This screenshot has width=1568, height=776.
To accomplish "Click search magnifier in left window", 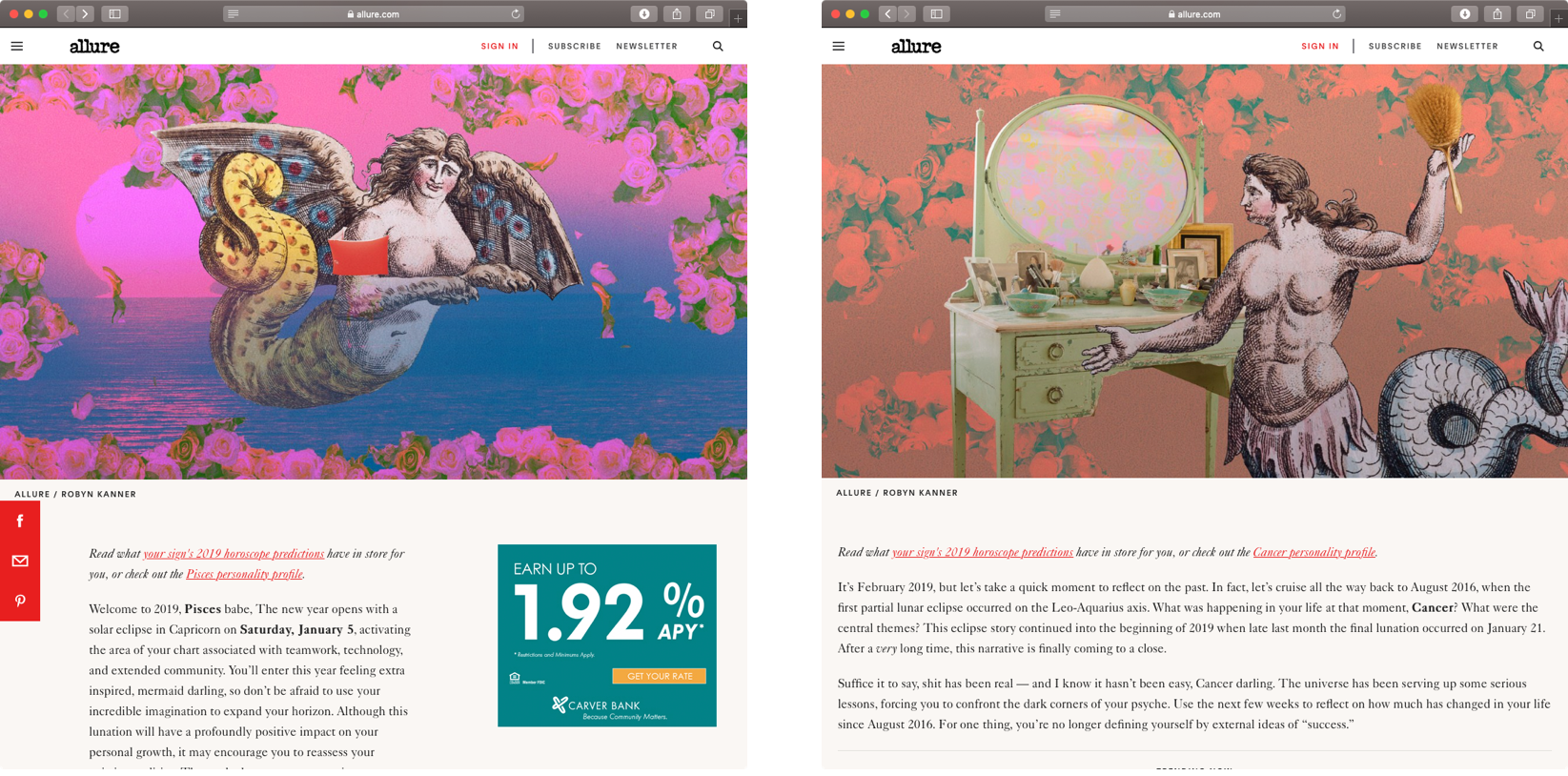I will click(x=718, y=46).
